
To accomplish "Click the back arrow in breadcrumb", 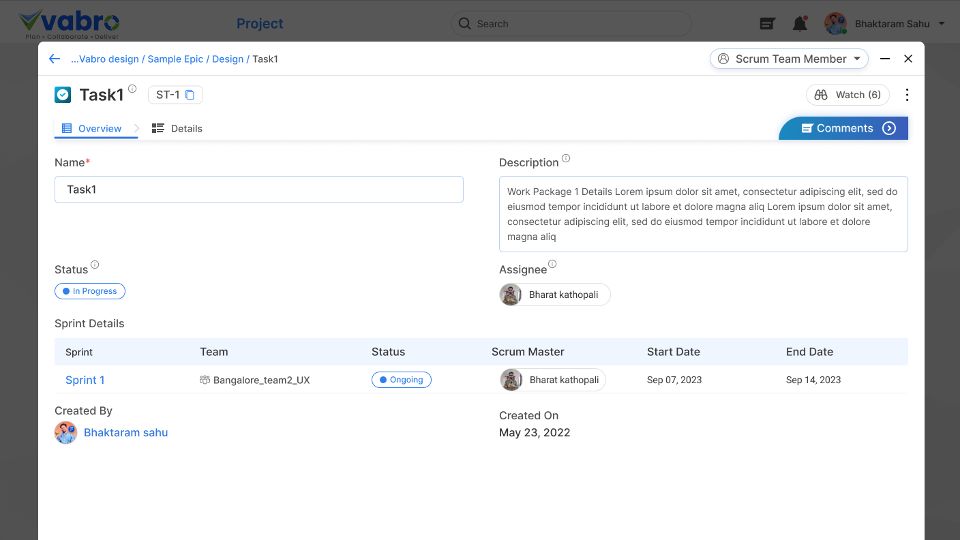I will click(54, 59).
